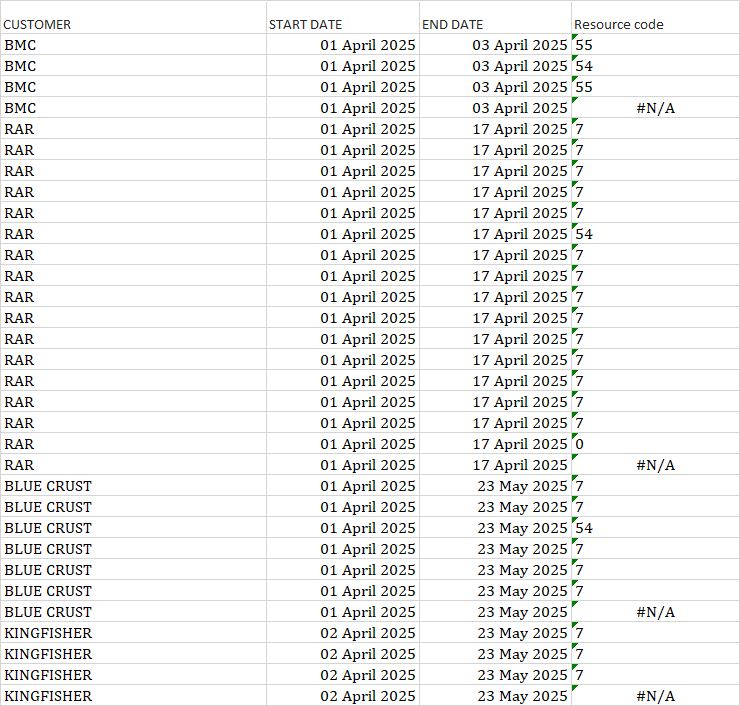The width and height of the screenshot is (740, 706).
Task: Click 01 April 2025 in BLUE CRUST #N/A row
Action: pos(343,612)
